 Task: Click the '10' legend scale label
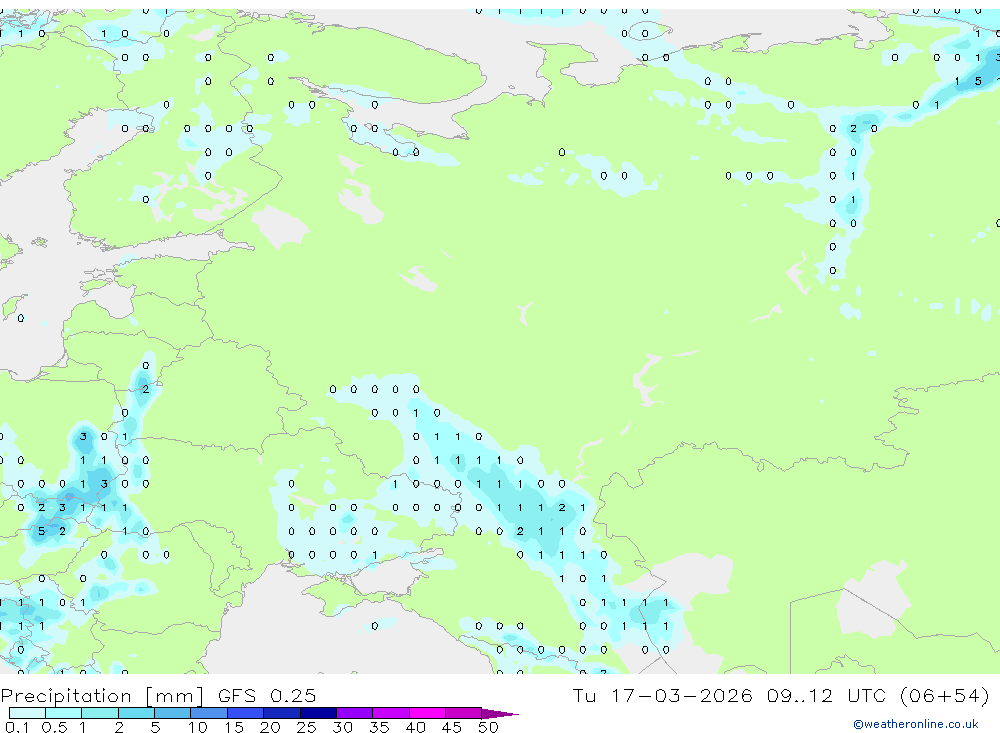pos(198,727)
